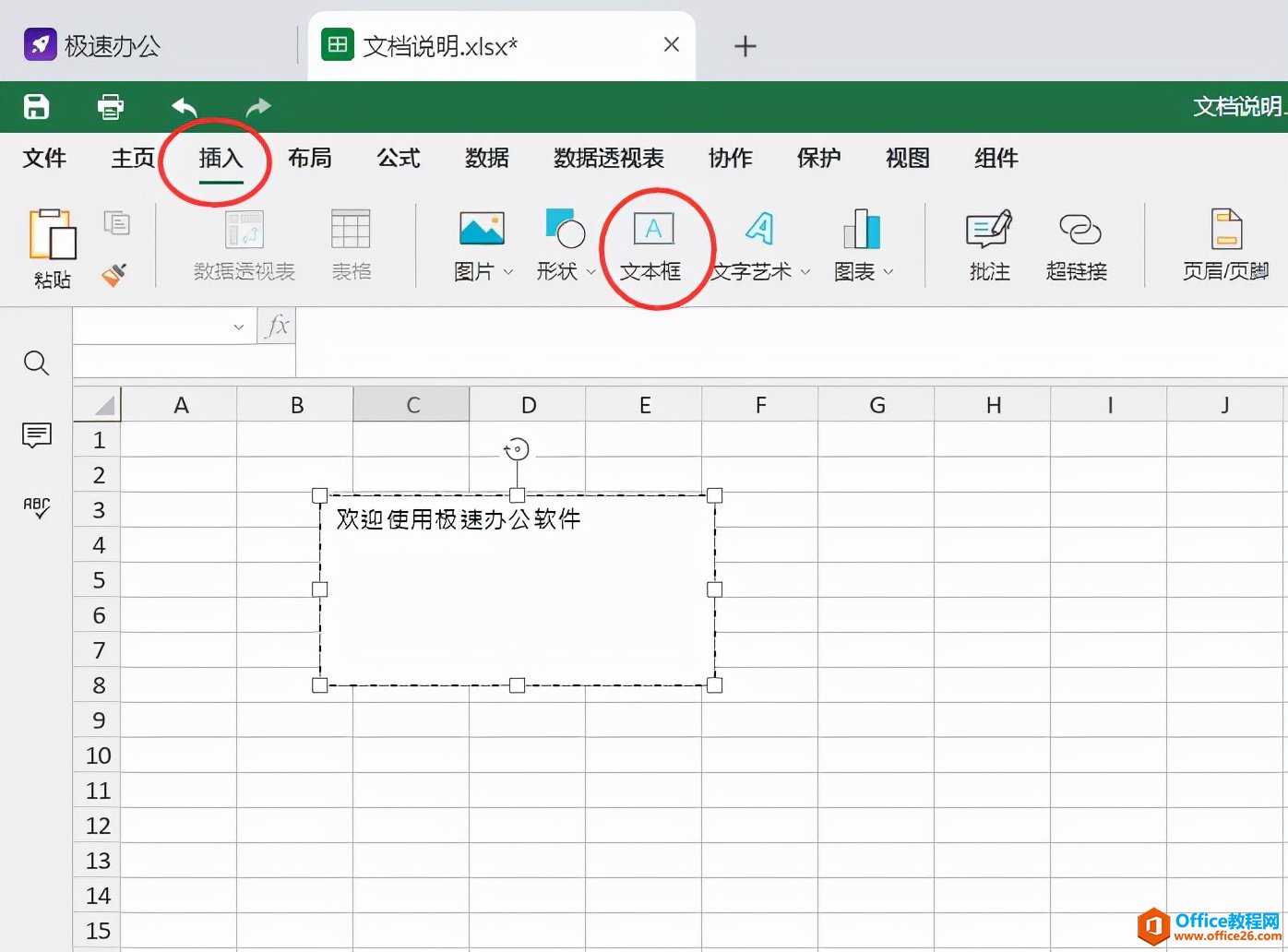Screen dimensions: 1288x952
Task: Open a new tab with the plus button
Action: [745, 46]
